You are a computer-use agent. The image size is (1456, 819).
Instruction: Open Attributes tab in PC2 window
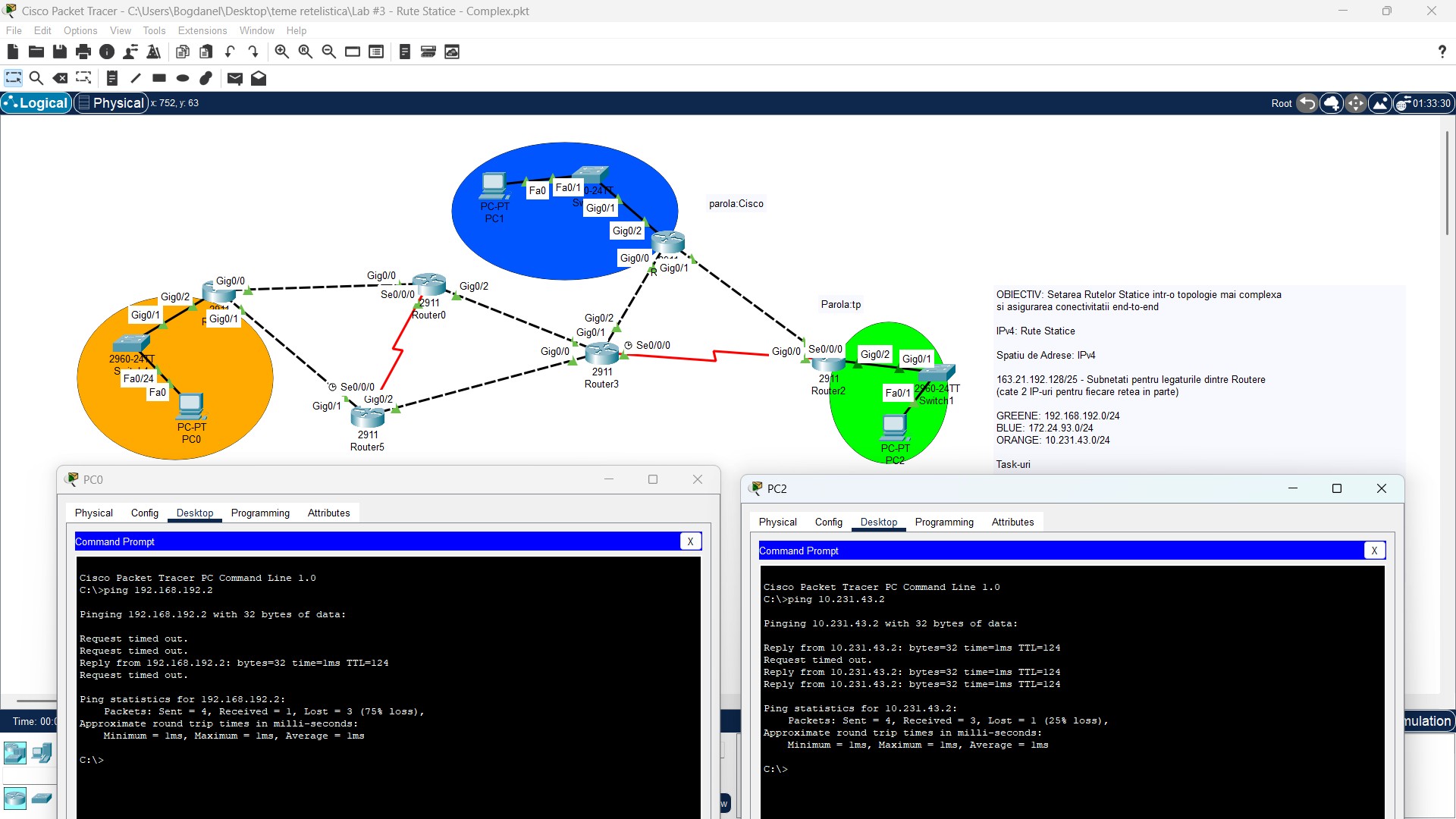tap(1013, 522)
